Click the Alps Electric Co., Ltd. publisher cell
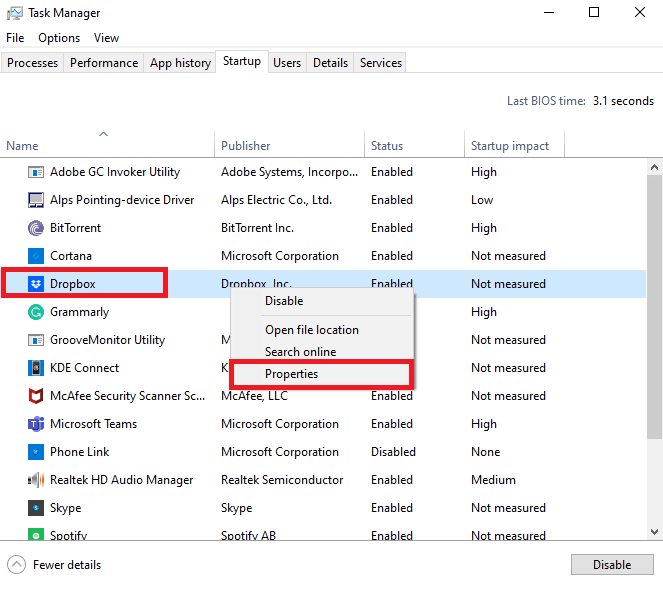This screenshot has width=663, height=589. click(x=277, y=200)
